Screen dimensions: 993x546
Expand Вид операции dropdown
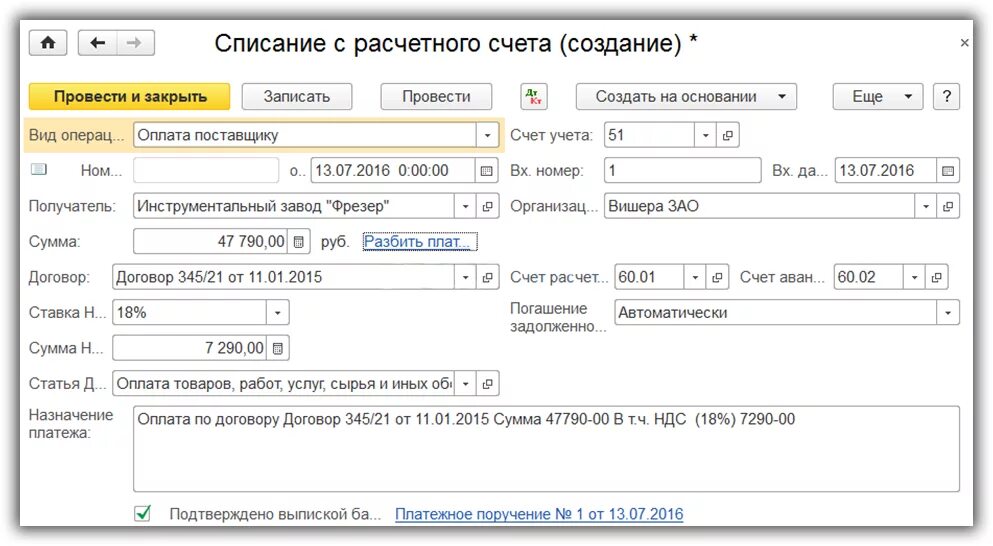coord(487,136)
